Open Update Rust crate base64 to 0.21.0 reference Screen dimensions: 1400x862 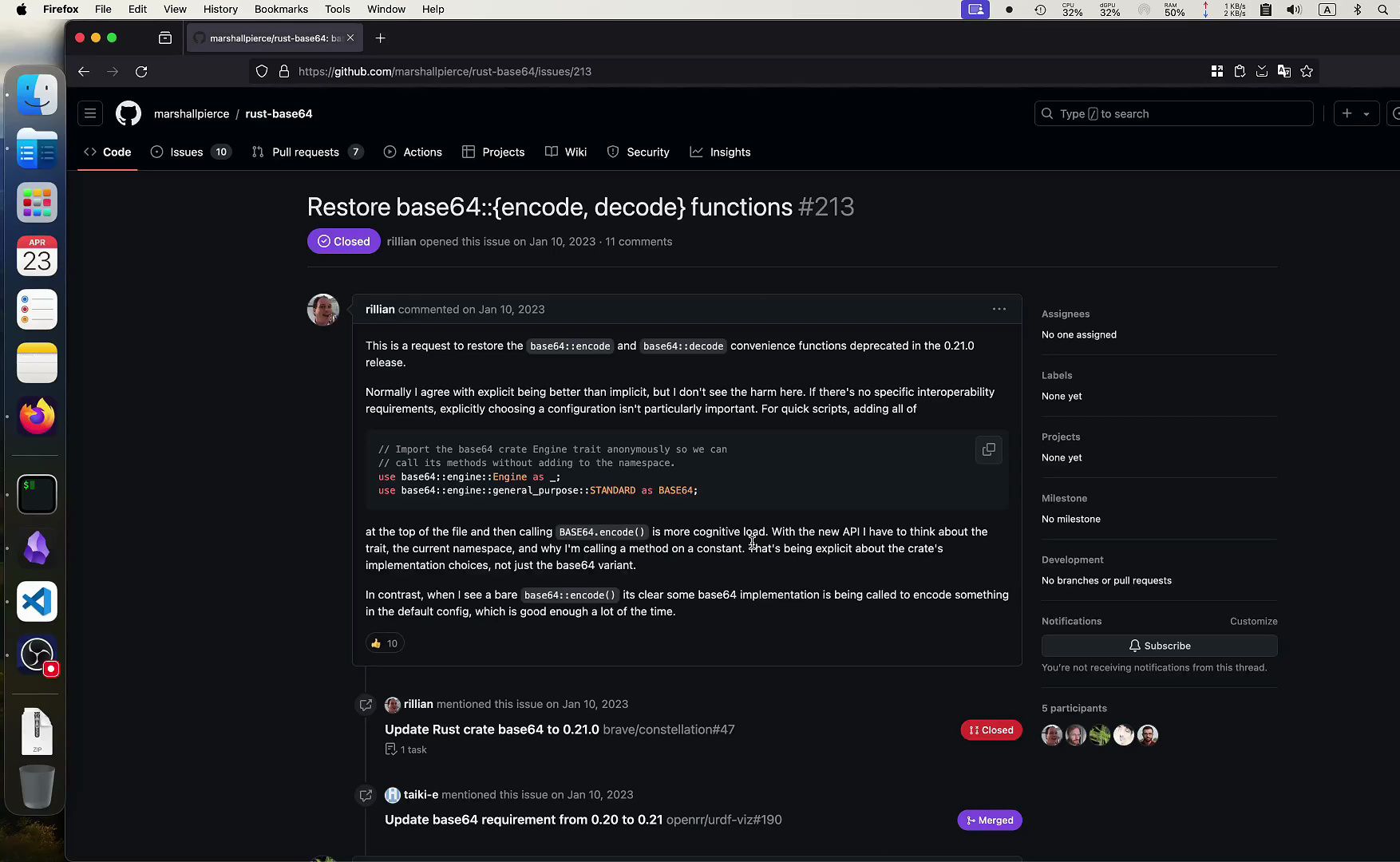coord(492,730)
